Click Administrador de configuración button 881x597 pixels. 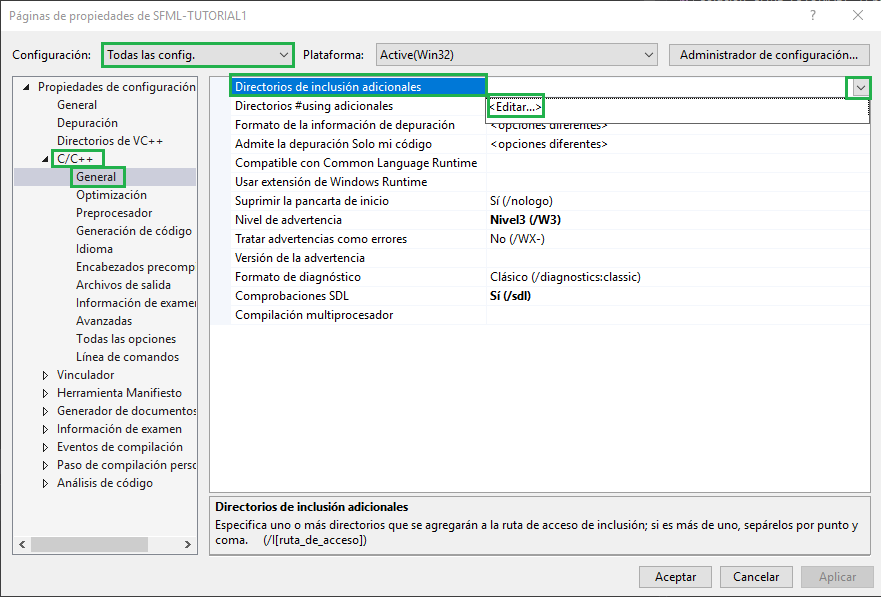coord(769,55)
